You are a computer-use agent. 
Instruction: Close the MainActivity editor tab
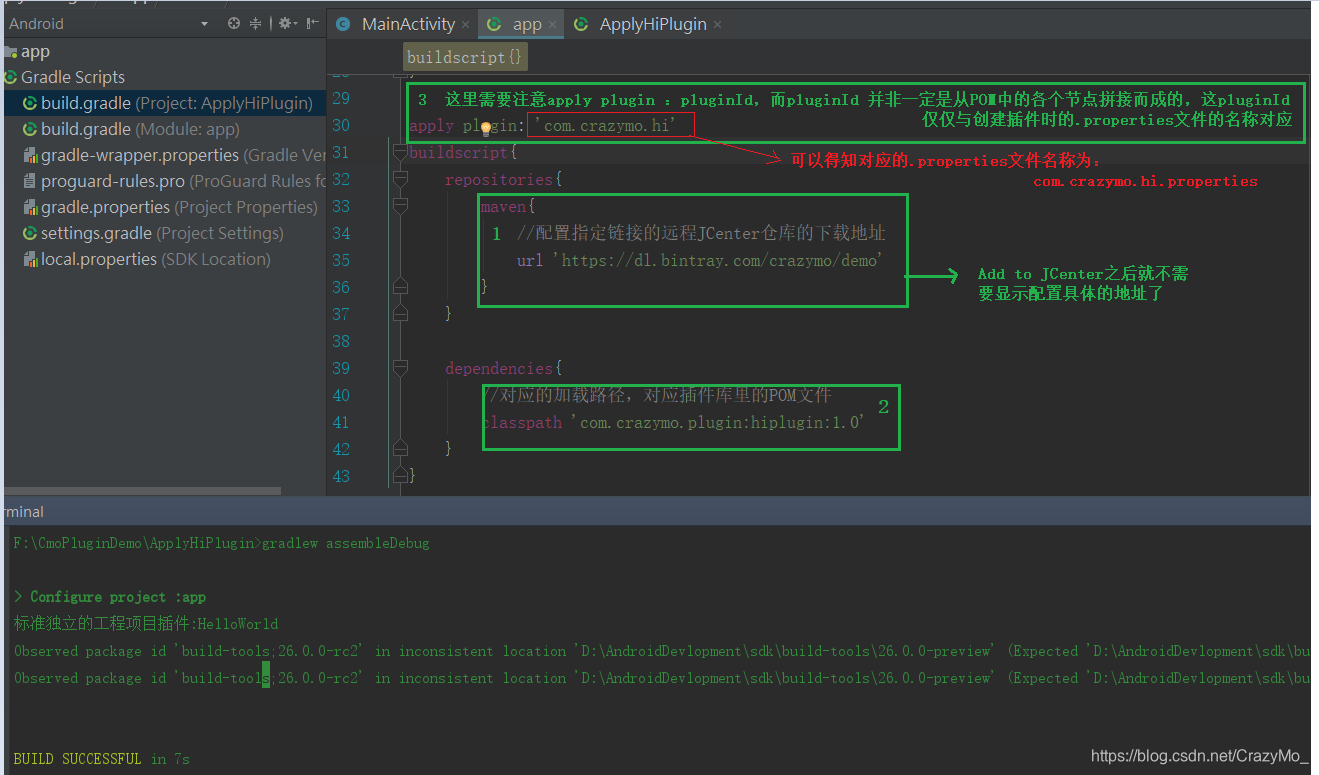click(467, 25)
